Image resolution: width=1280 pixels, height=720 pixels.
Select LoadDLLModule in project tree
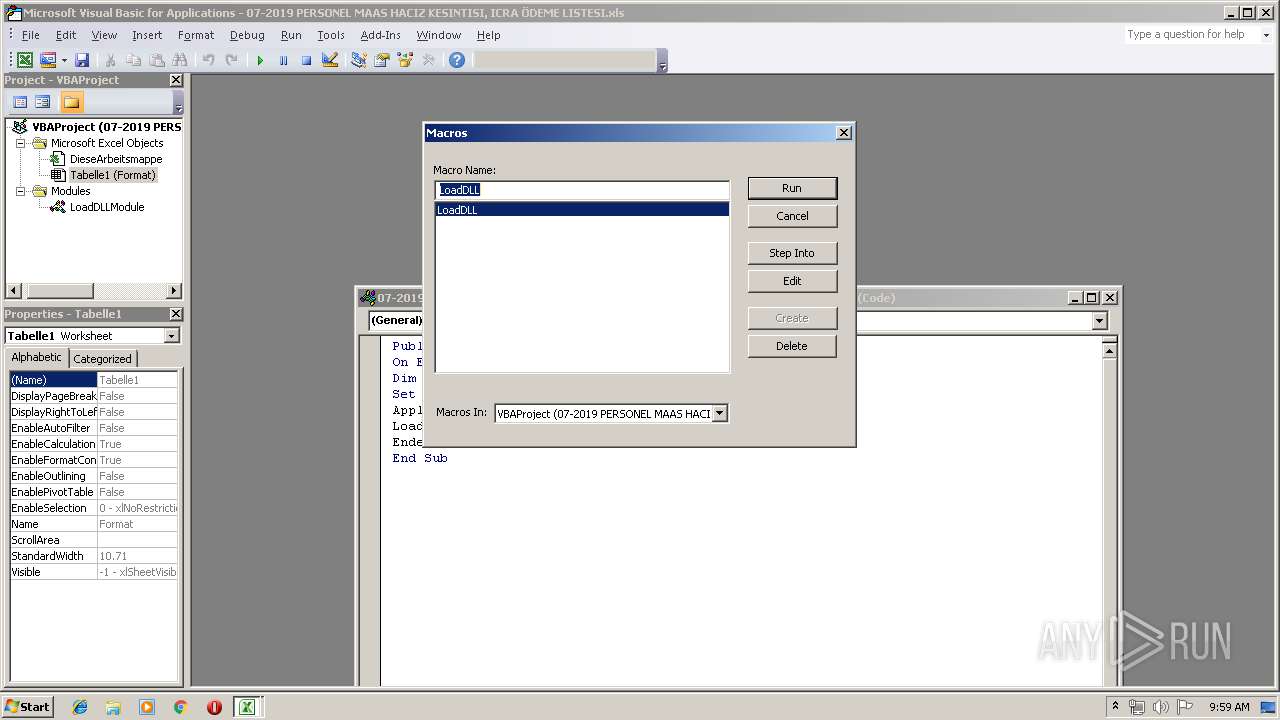click(107, 207)
